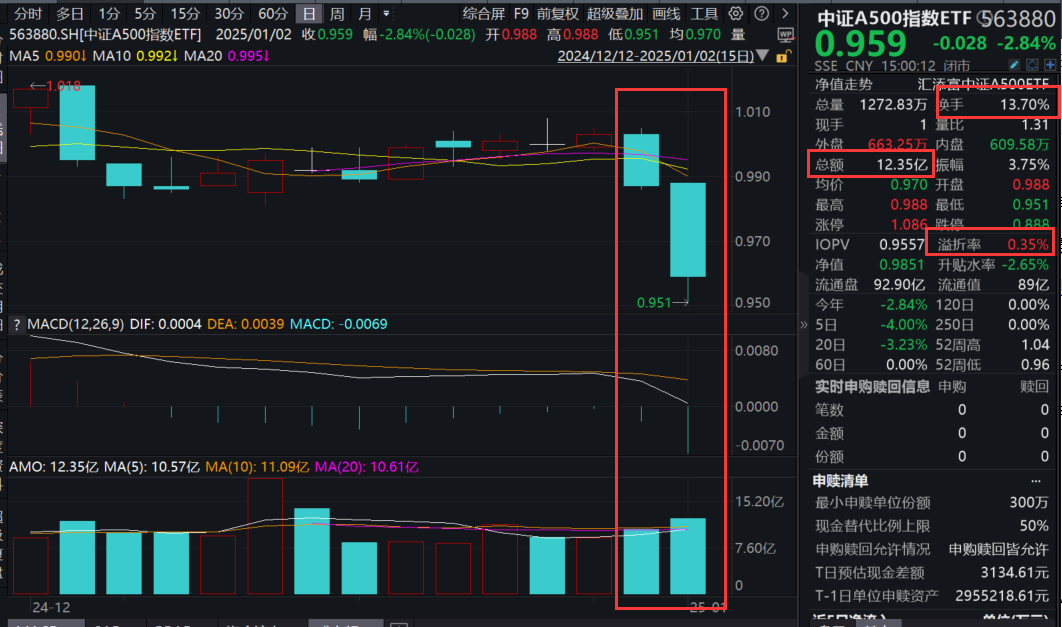Click the question-mark icon beside the MACD label
The image size is (1062, 627).
coord(18,325)
